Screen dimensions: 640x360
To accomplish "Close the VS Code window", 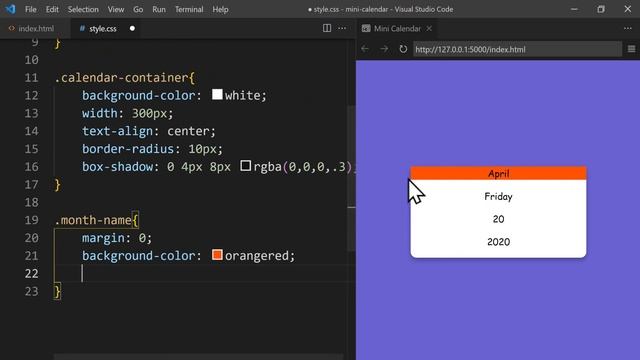I will pos(628,9).
